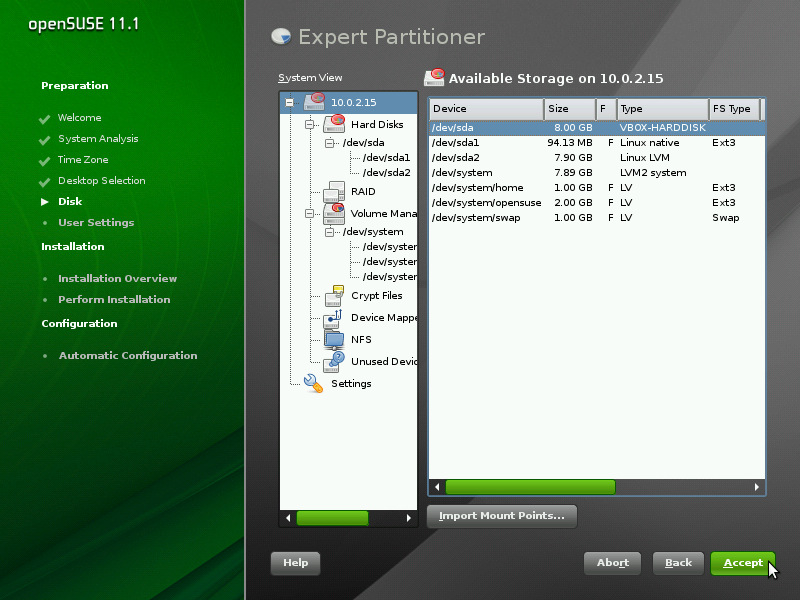Screen dimensions: 800x600
Task: Click Perform Installation in sidebar
Action: (x=114, y=299)
